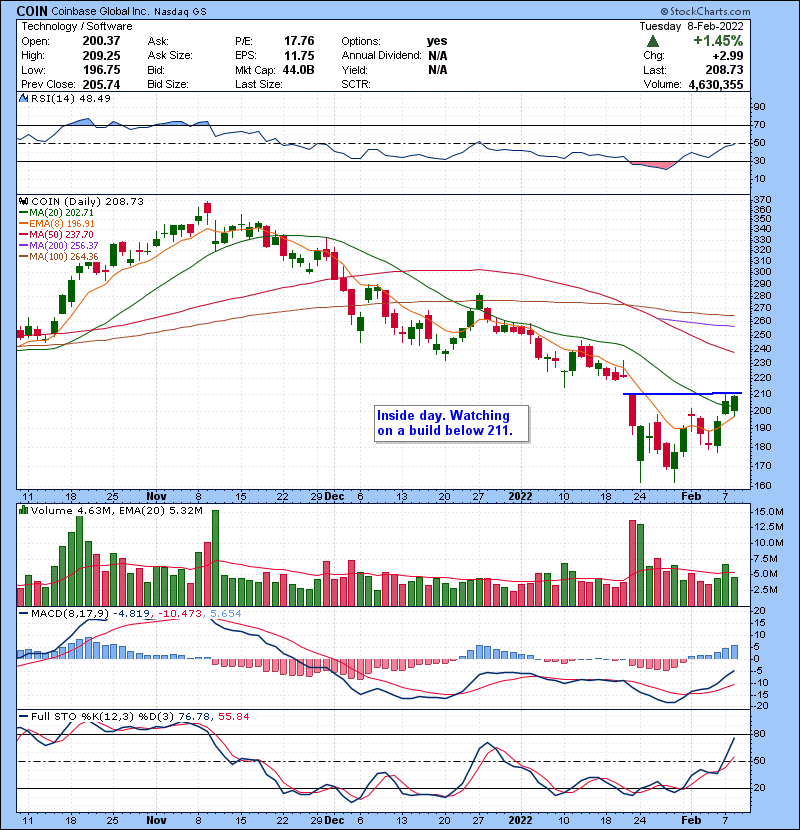This screenshot has width=800, height=830.
Task: Click the stochastic %D value 55.84
Action: 233,716
